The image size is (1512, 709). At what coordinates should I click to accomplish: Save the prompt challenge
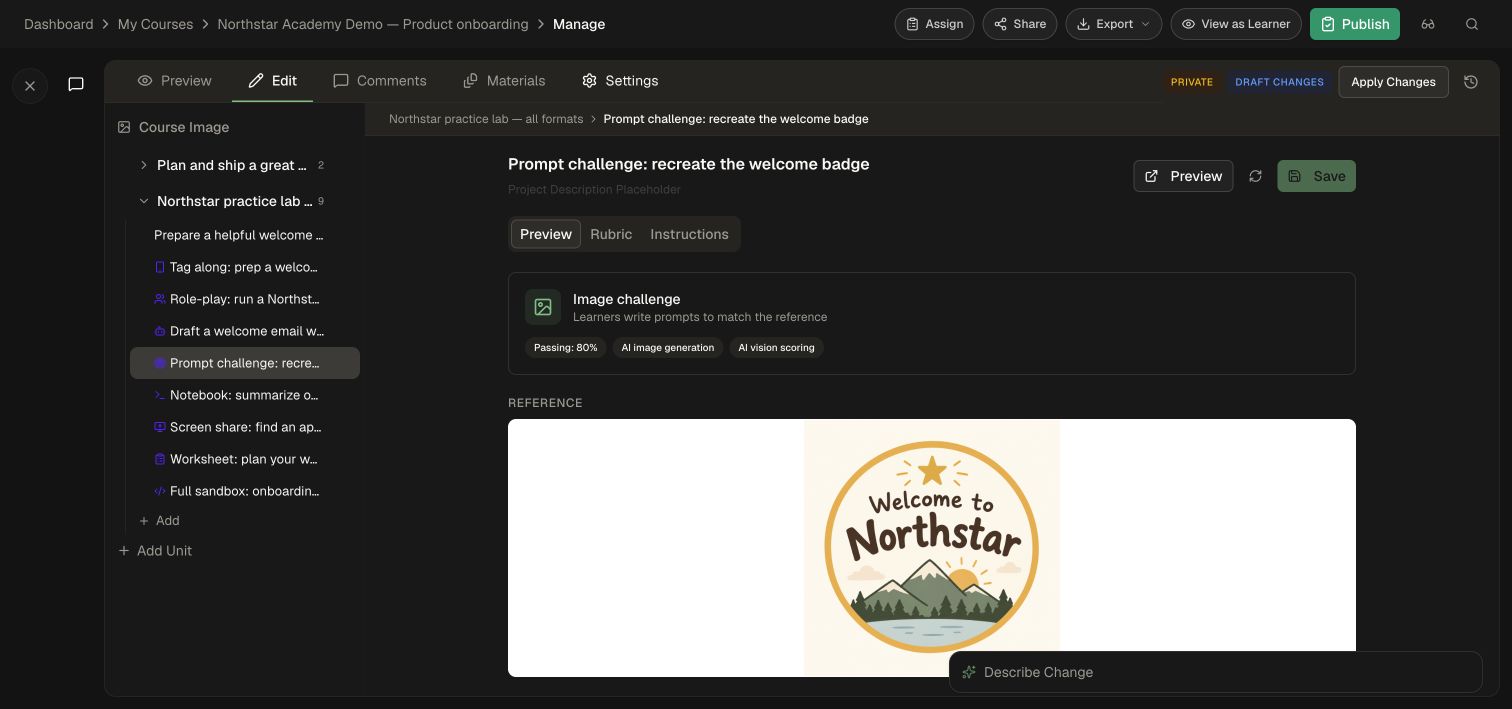pyautogui.click(x=1316, y=176)
